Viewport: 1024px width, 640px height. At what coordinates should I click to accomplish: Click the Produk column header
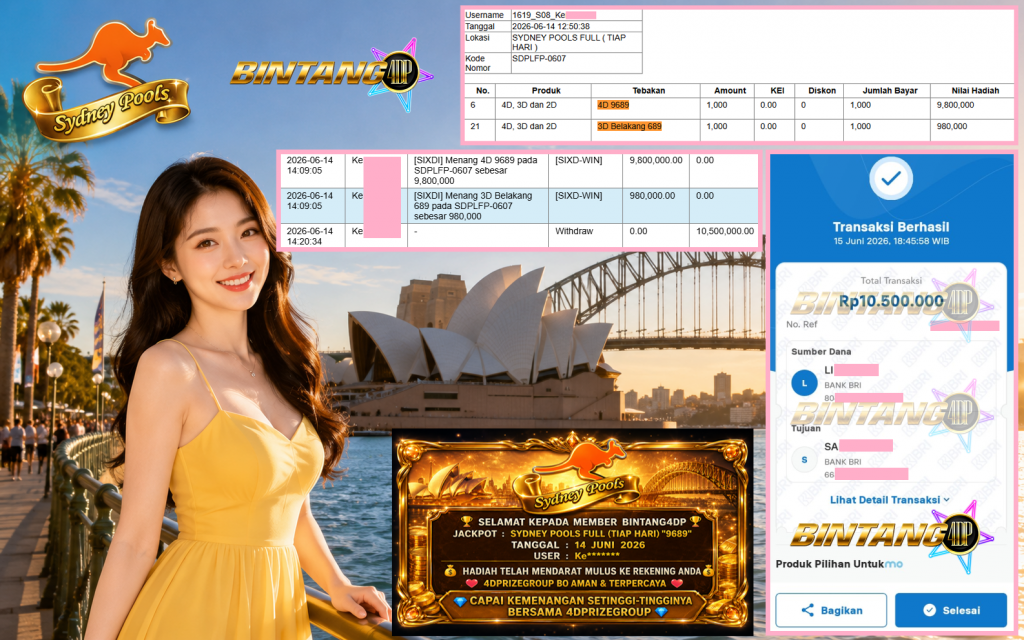coord(546,91)
